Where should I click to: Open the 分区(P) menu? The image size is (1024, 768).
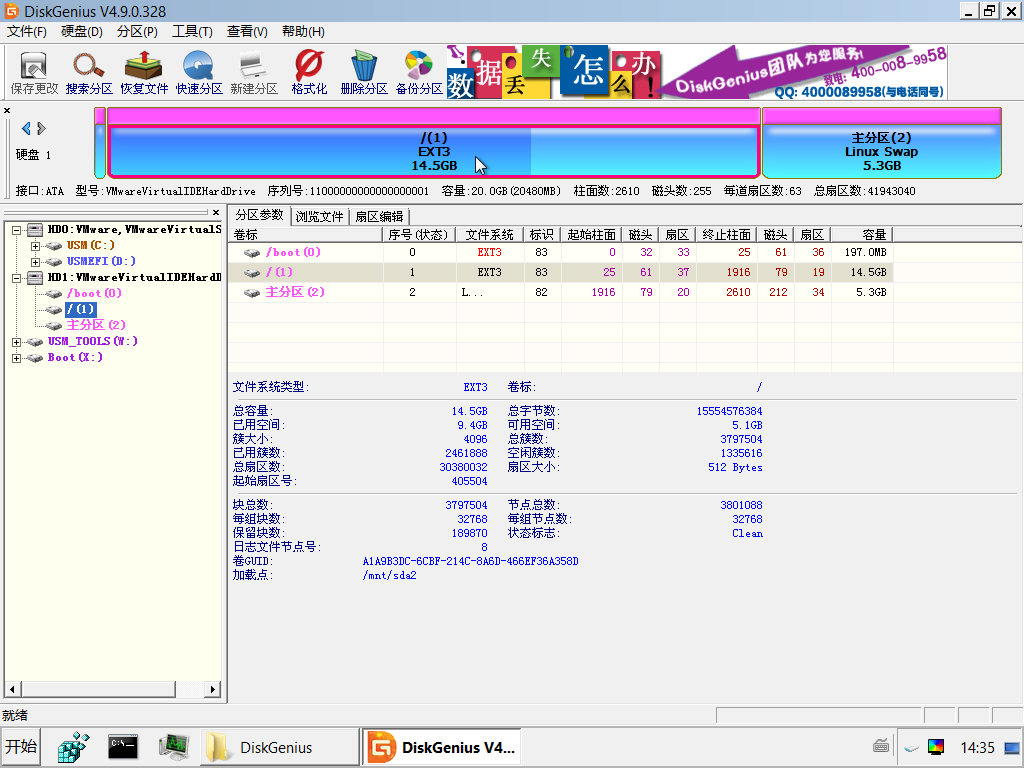[137, 31]
